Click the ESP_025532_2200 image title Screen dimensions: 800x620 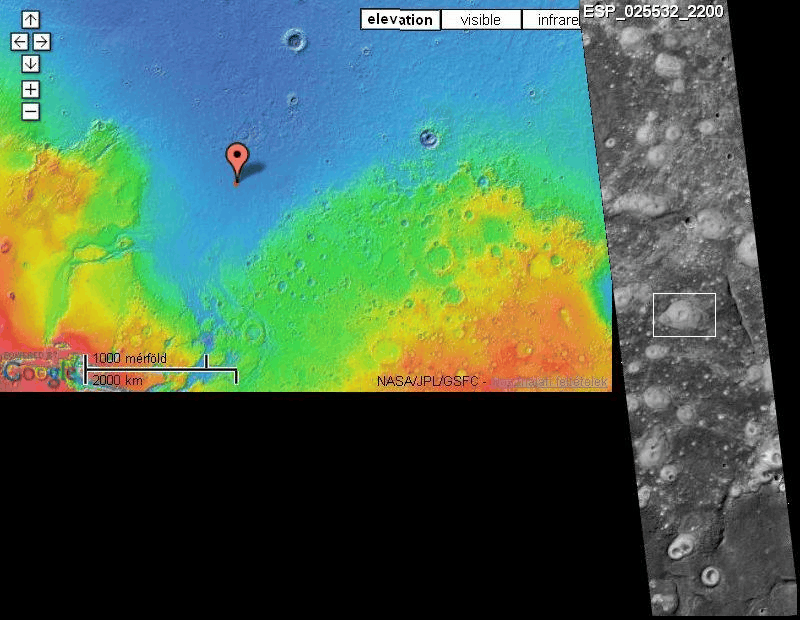[653, 11]
